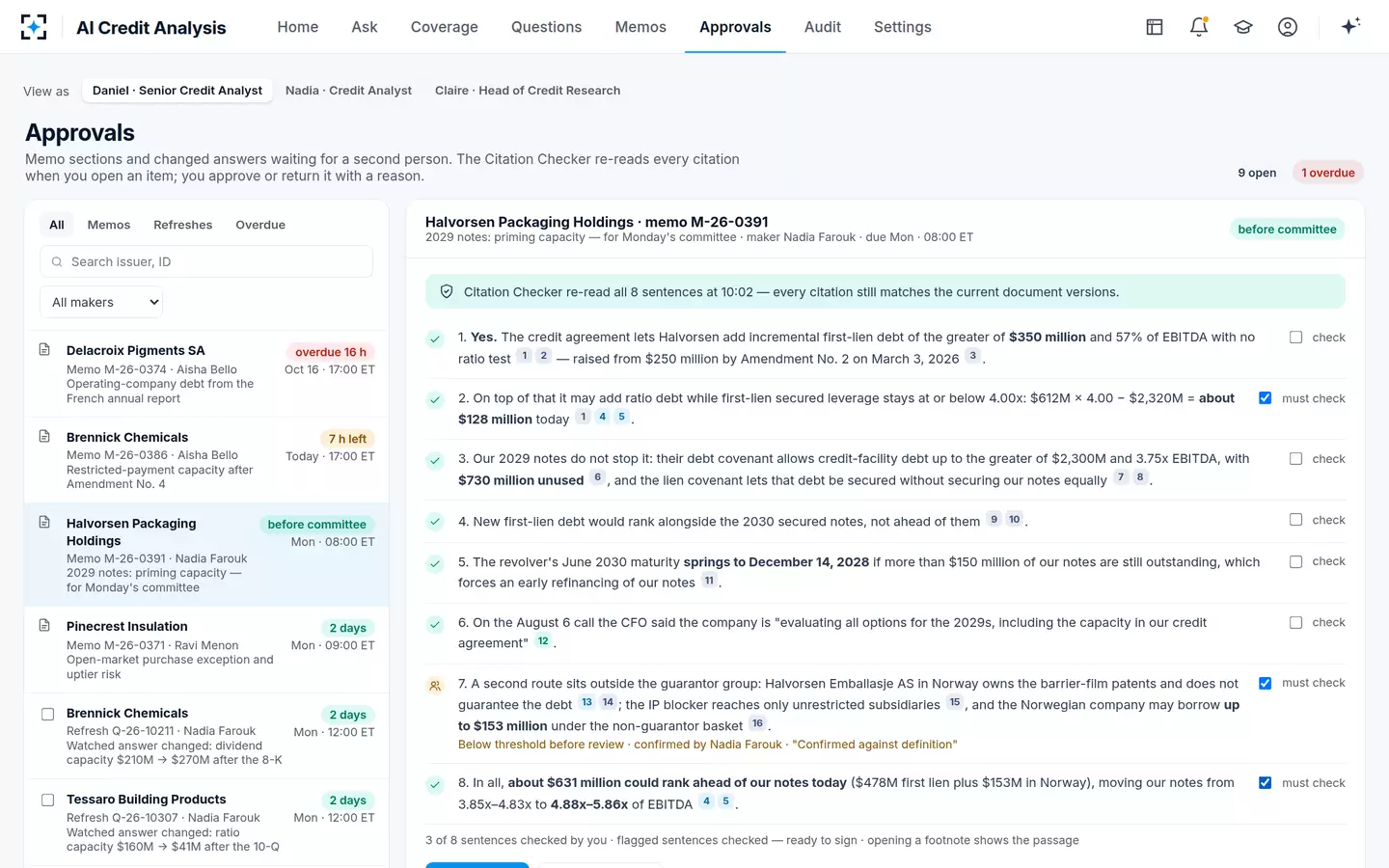
Task: Open footnote 11 in sentence 5
Action: pyautogui.click(x=709, y=581)
